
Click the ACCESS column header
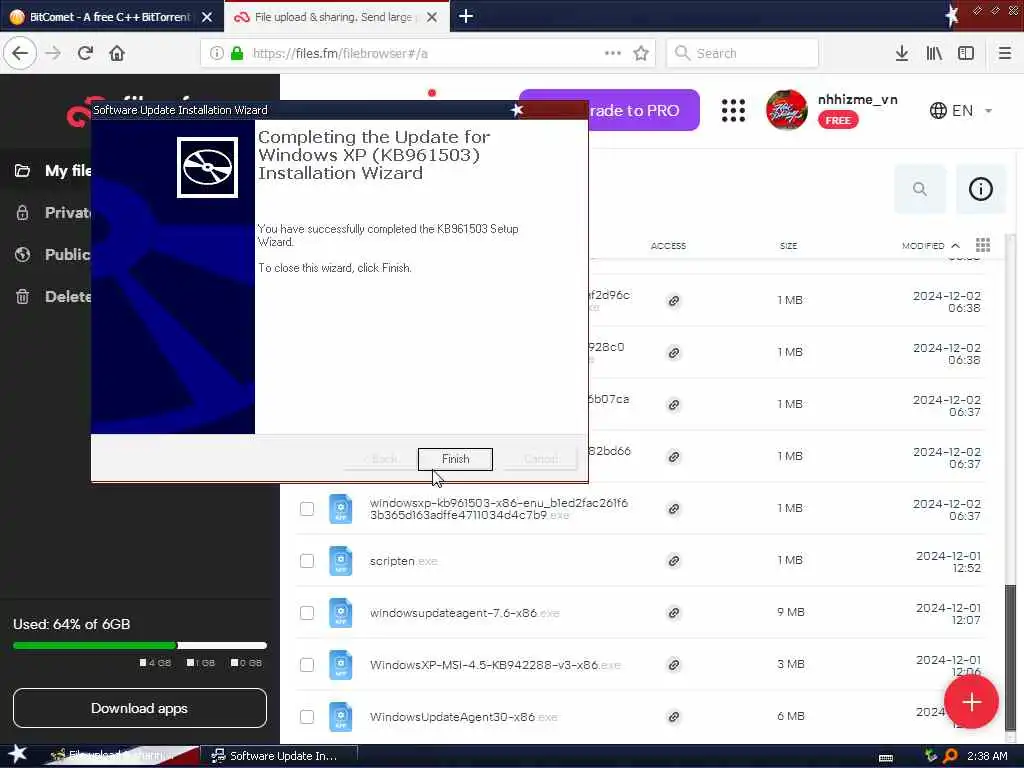click(668, 246)
